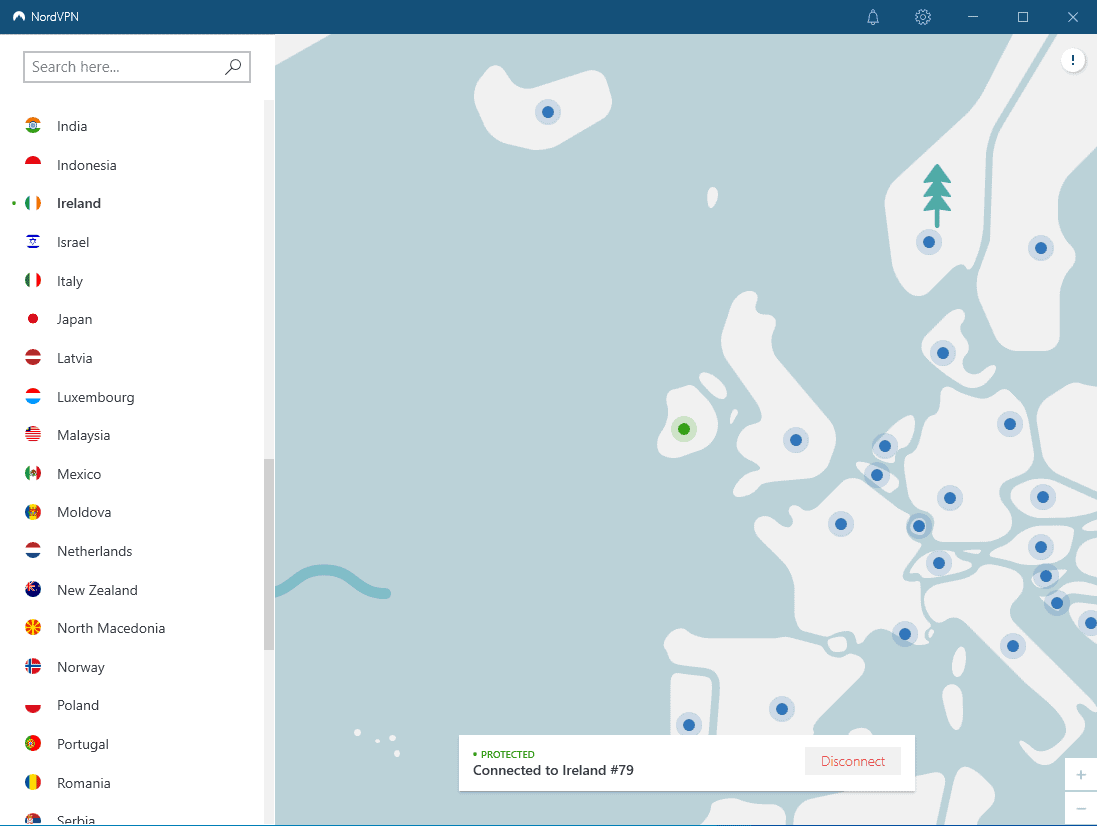Open the notifications bell icon
The height and width of the screenshot is (826, 1097).
tap(873, 17)
